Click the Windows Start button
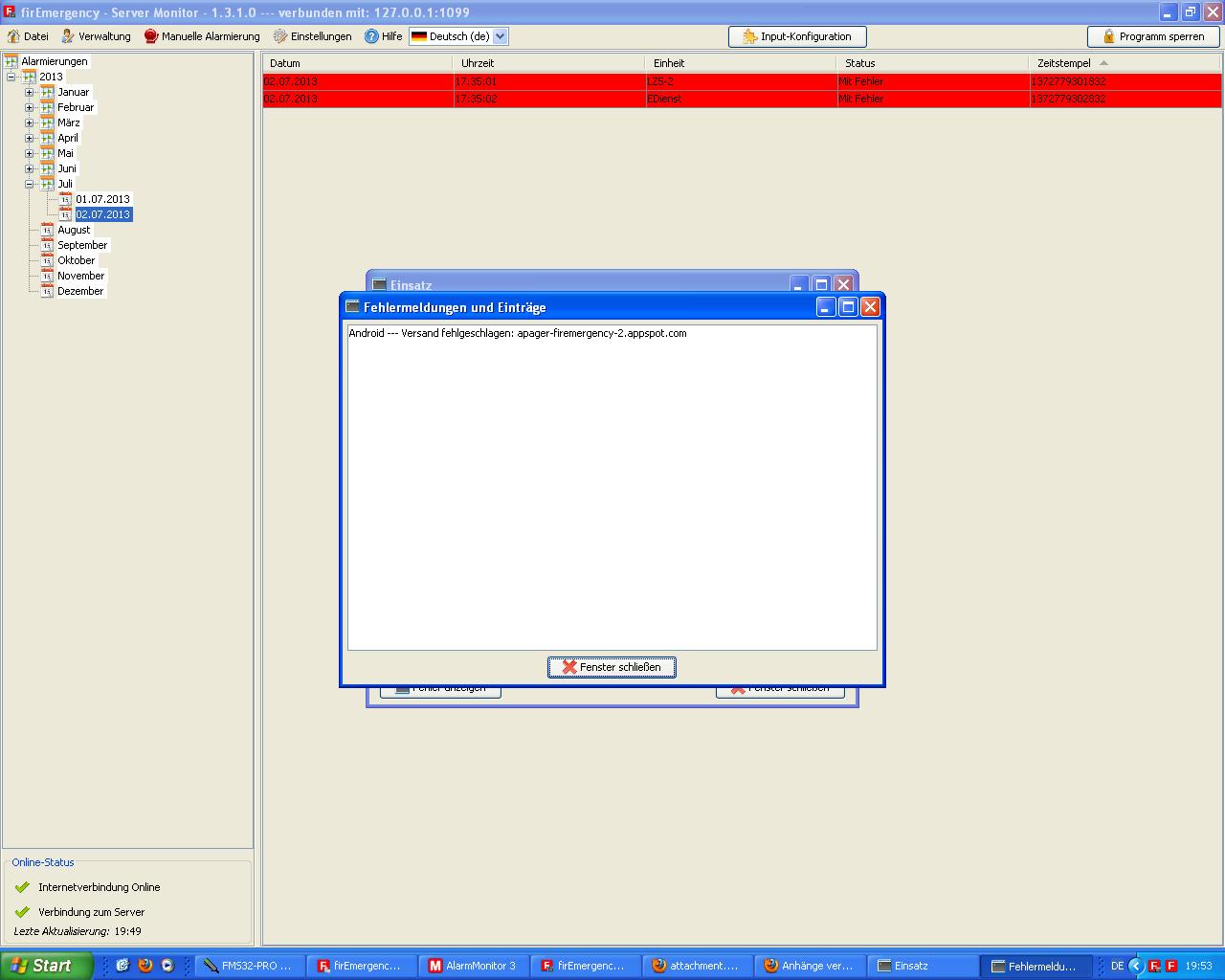 coord(46,966)
